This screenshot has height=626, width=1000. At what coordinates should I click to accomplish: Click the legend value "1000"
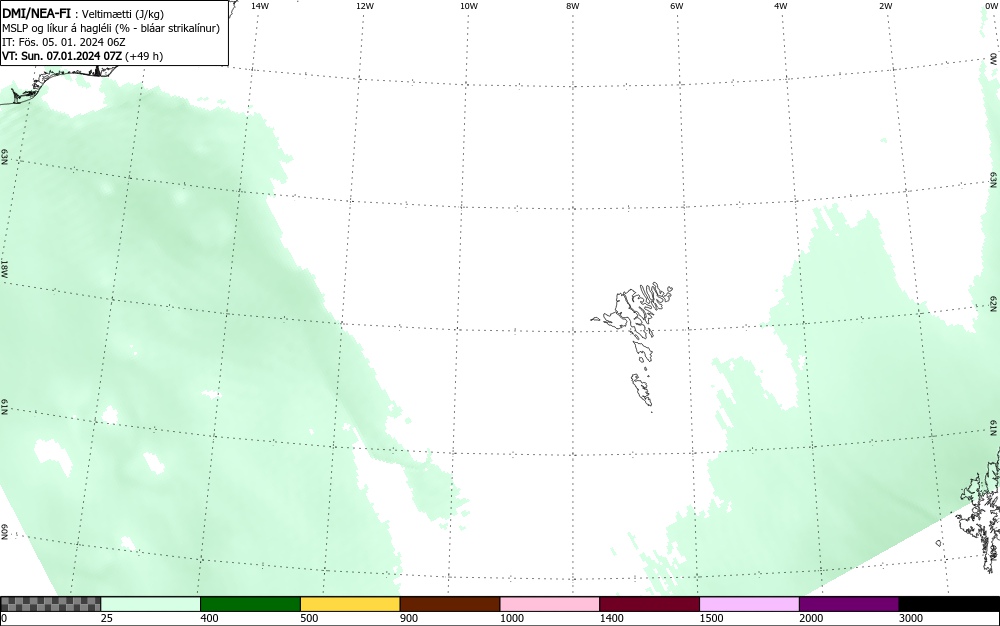click(x=511, y=618)
